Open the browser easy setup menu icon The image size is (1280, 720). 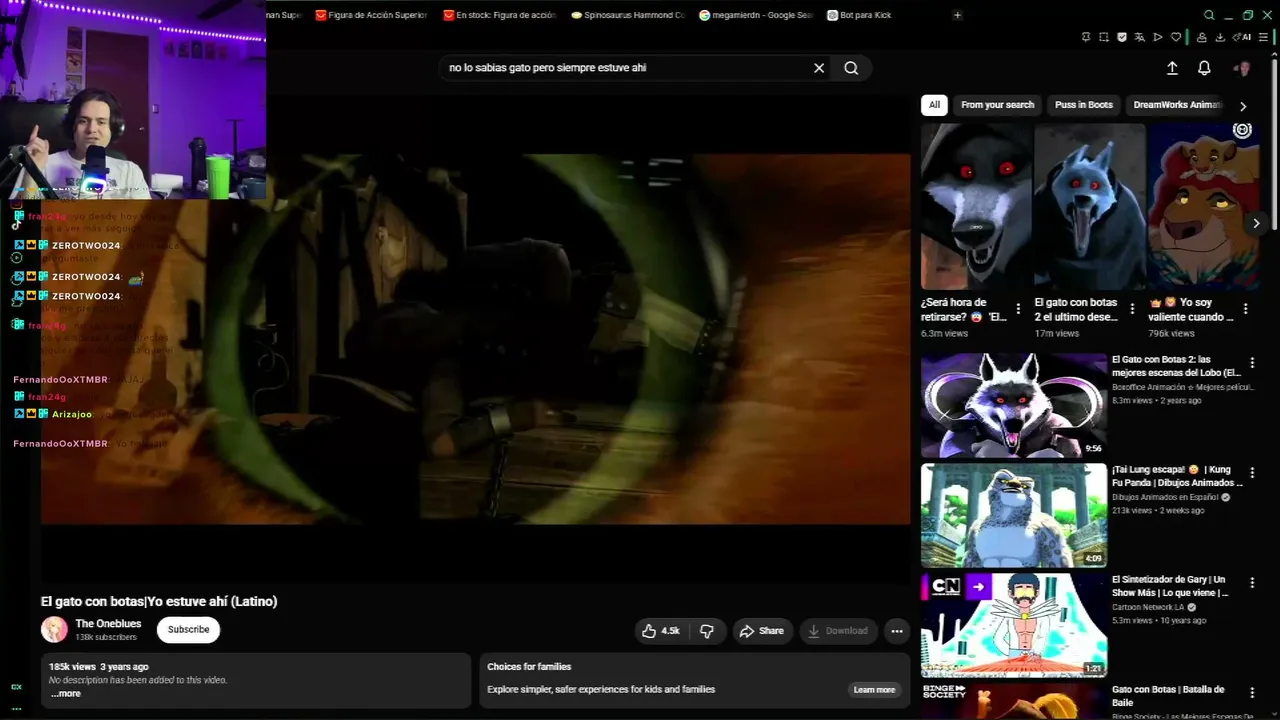pyautogui.click(x=1265, y=37)
